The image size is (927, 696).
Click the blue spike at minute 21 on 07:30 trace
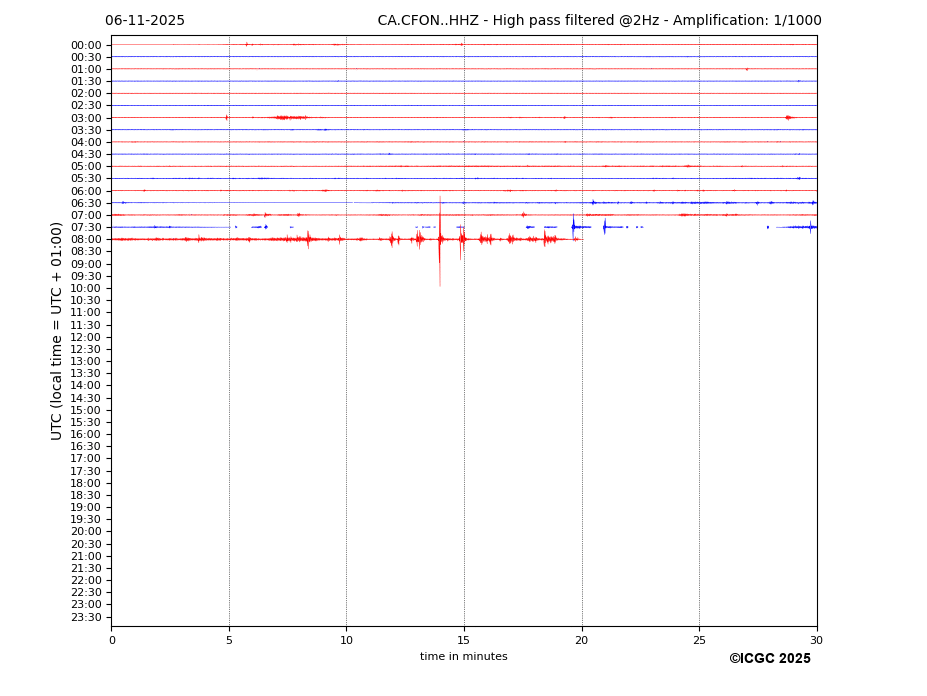604,227
